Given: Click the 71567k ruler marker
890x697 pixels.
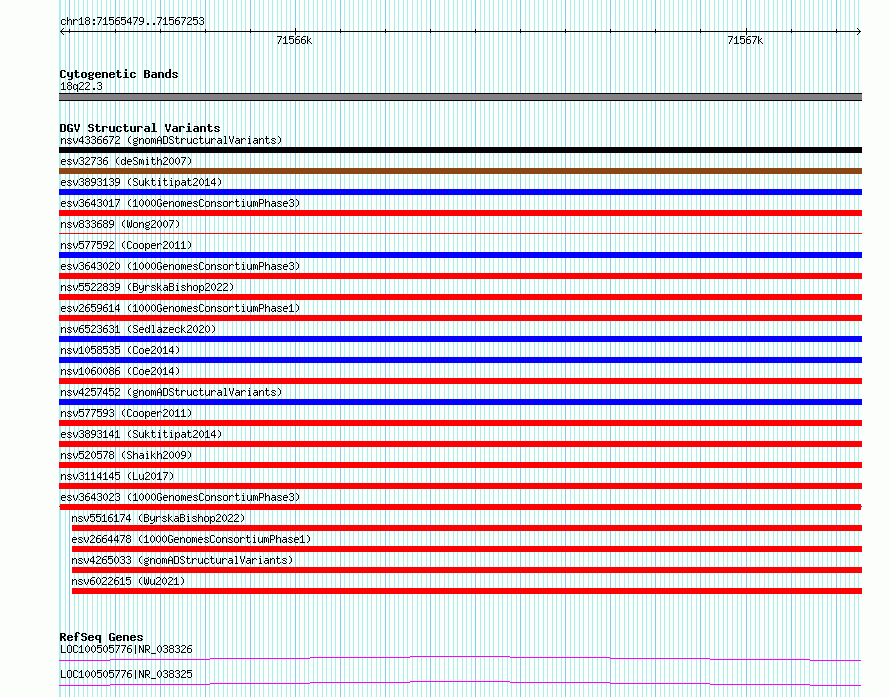Looking at the screenshot, I should 745,40.
